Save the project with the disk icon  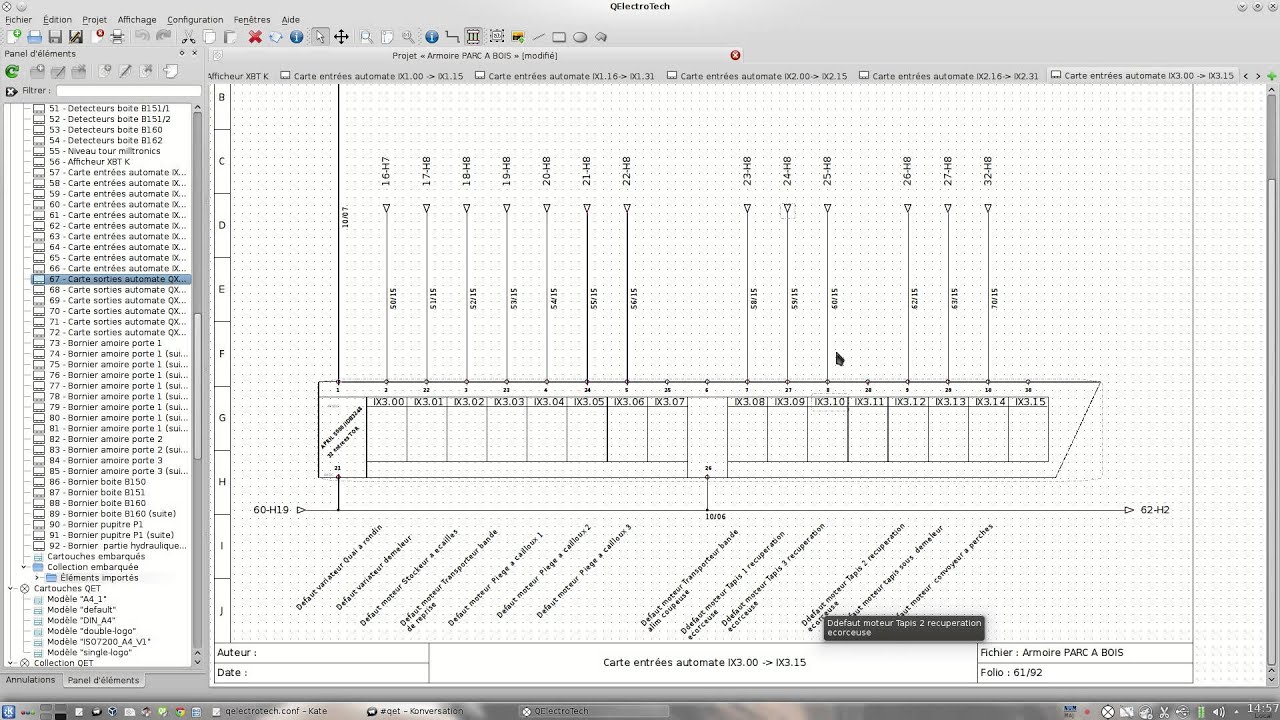coord(55,36)
